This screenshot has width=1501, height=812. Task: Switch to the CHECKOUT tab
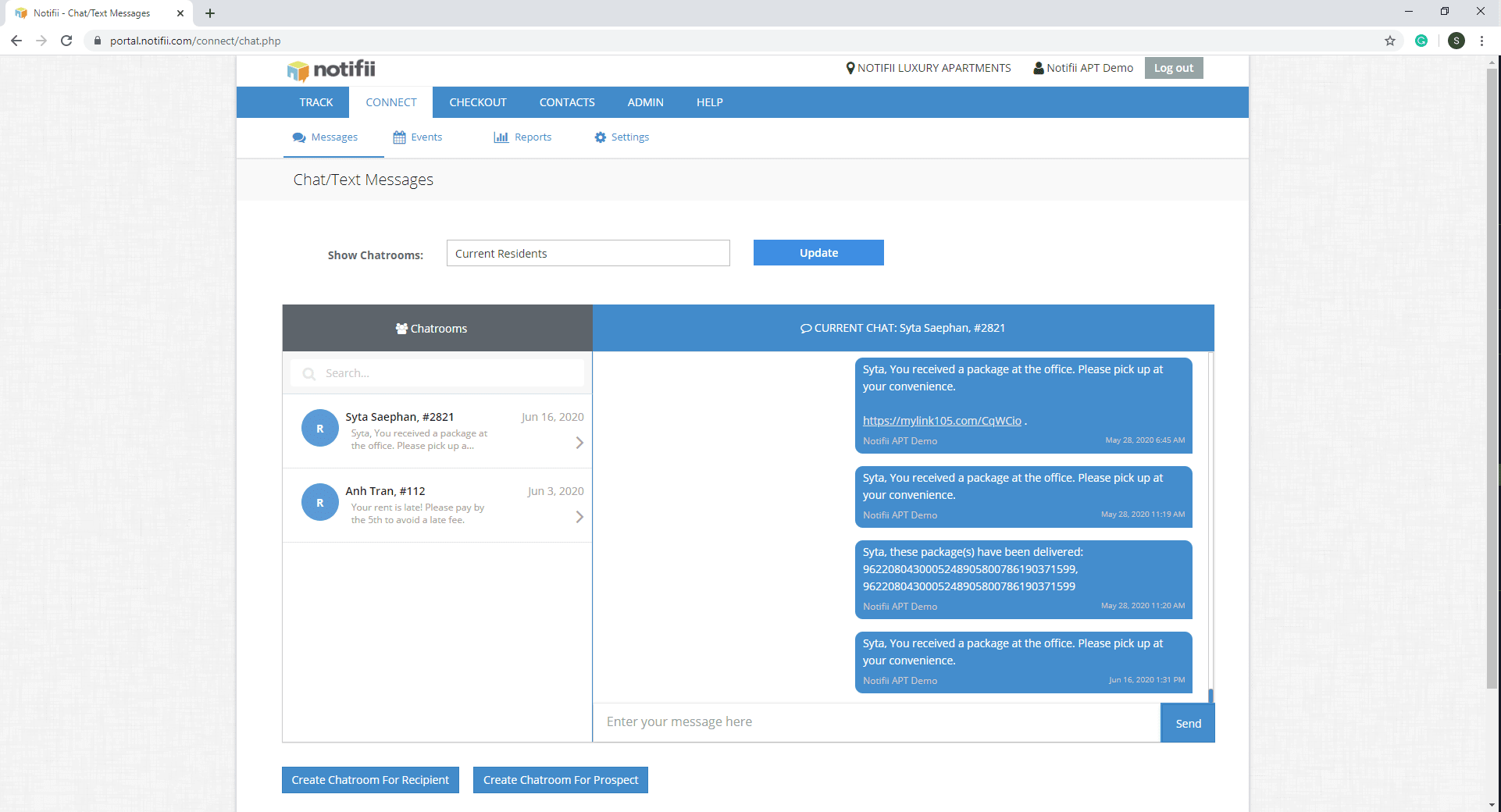(x=477, y=101)
